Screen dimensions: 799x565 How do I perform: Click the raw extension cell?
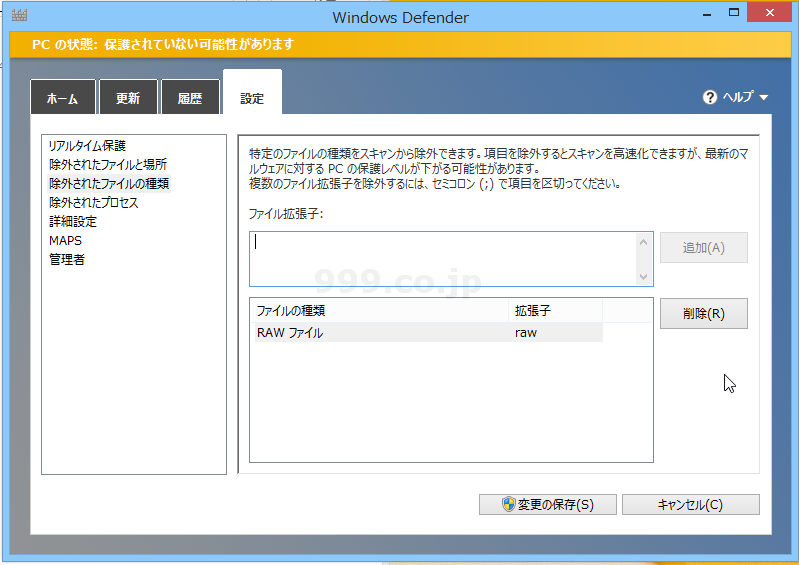tap(526, 333)
